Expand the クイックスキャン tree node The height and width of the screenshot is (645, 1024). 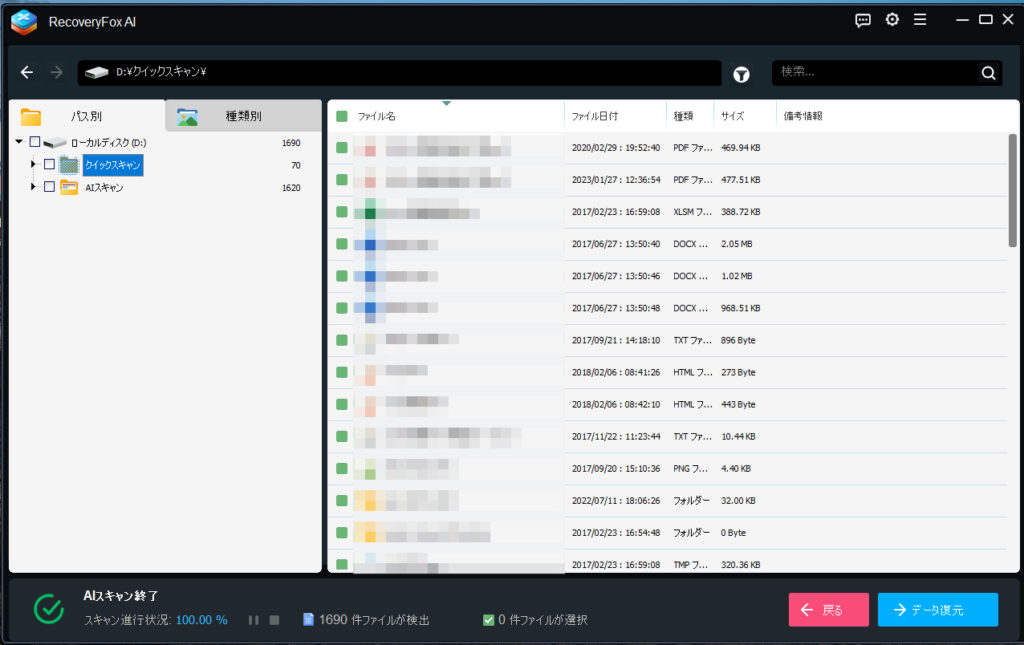click(x=34, y=164)
